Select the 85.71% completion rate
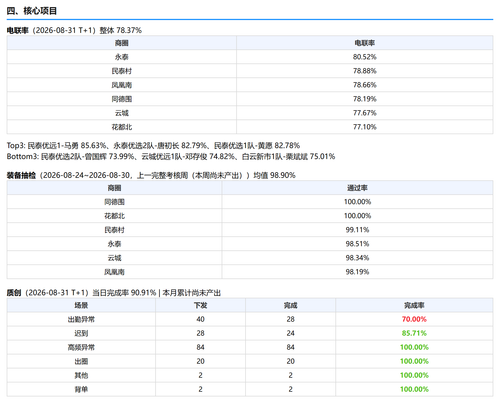 point(414,333)
